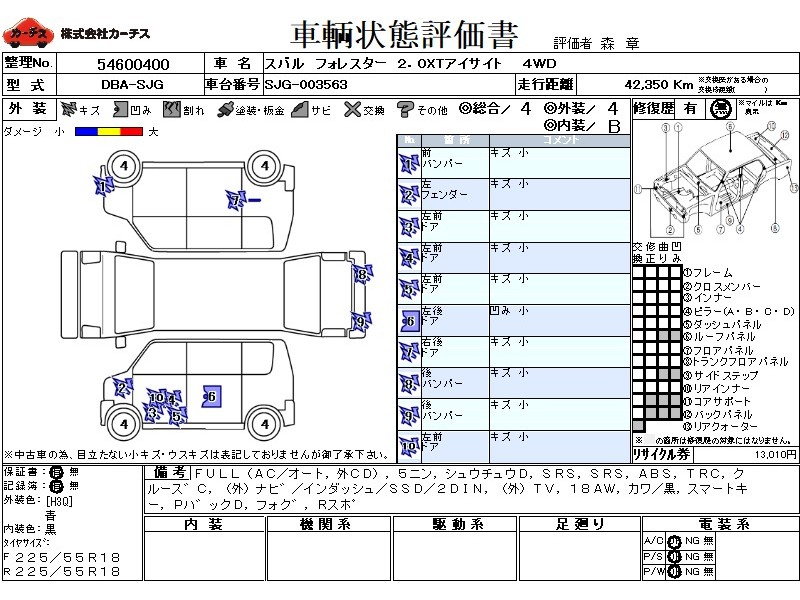The image size is (800, 600).
Task: Select the その他 question-mark legend icon
Action: coord(405,109)
